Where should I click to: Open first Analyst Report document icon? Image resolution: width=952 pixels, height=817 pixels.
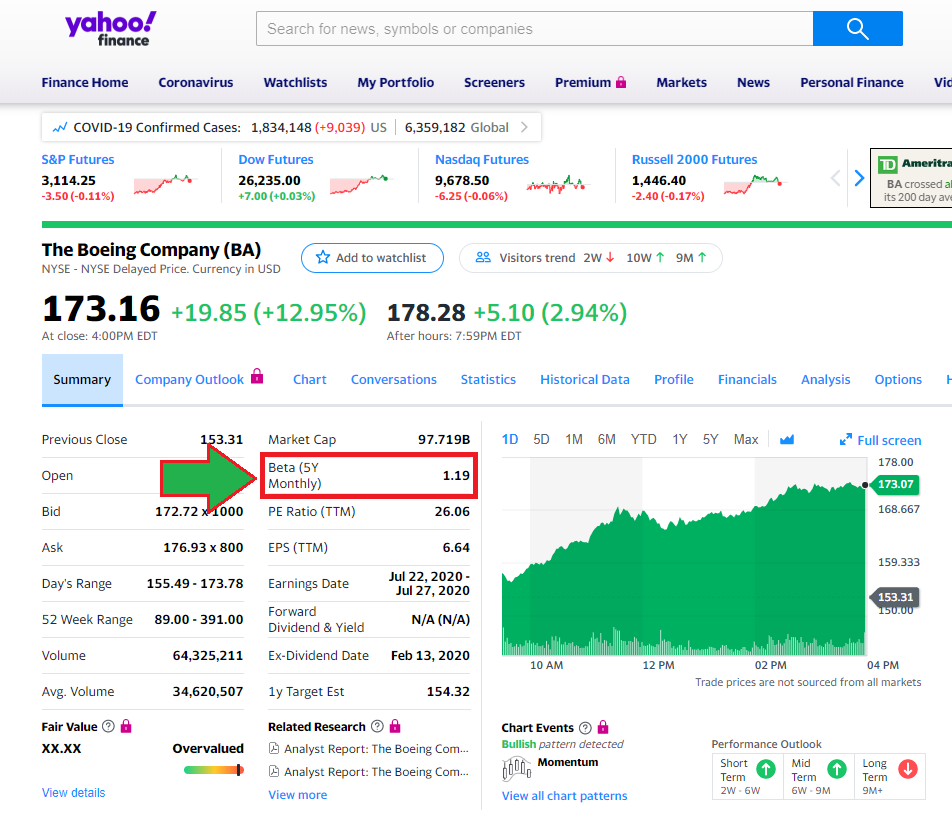[x=274, y=748]
